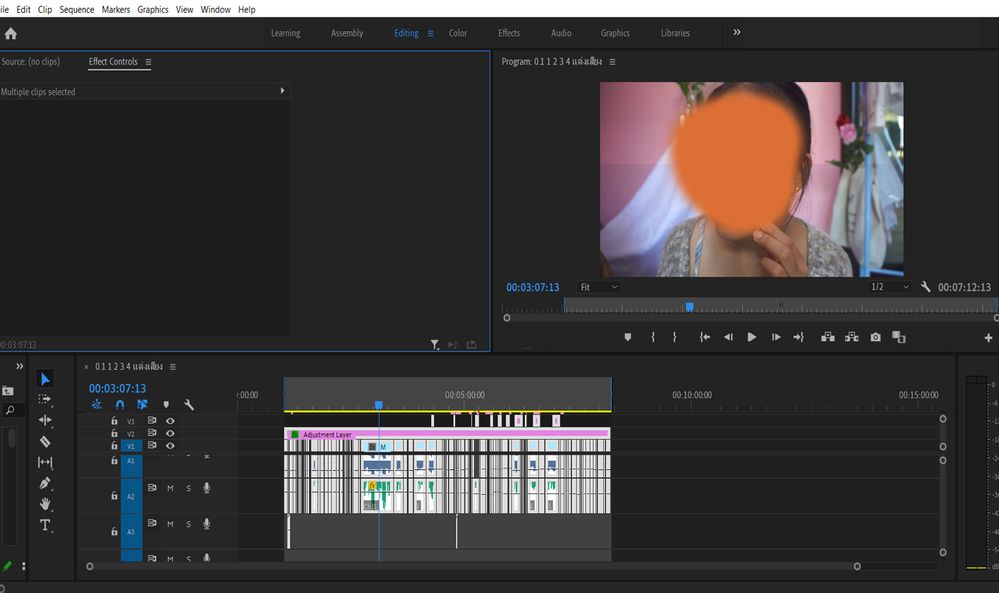Open the 1/2 playback resolution dropdown

pos(889,287)
